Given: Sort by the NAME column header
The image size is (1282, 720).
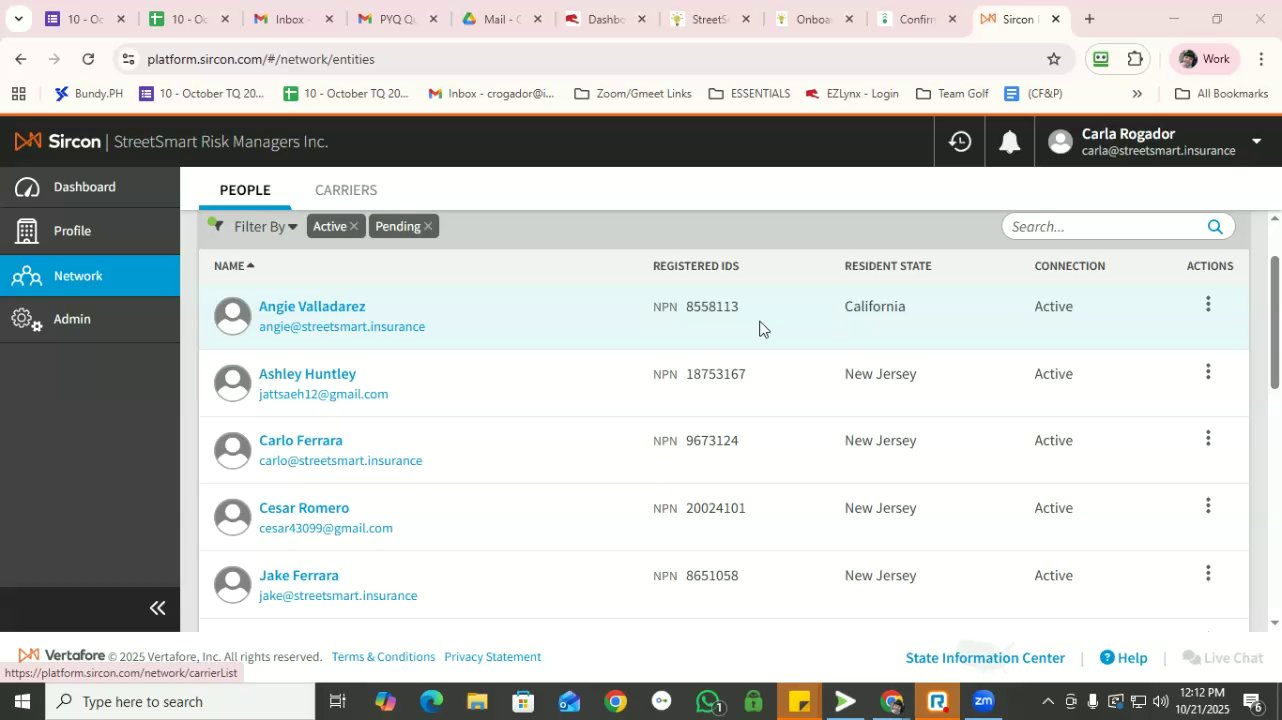Looking at the screenshot, I should 234,266.
